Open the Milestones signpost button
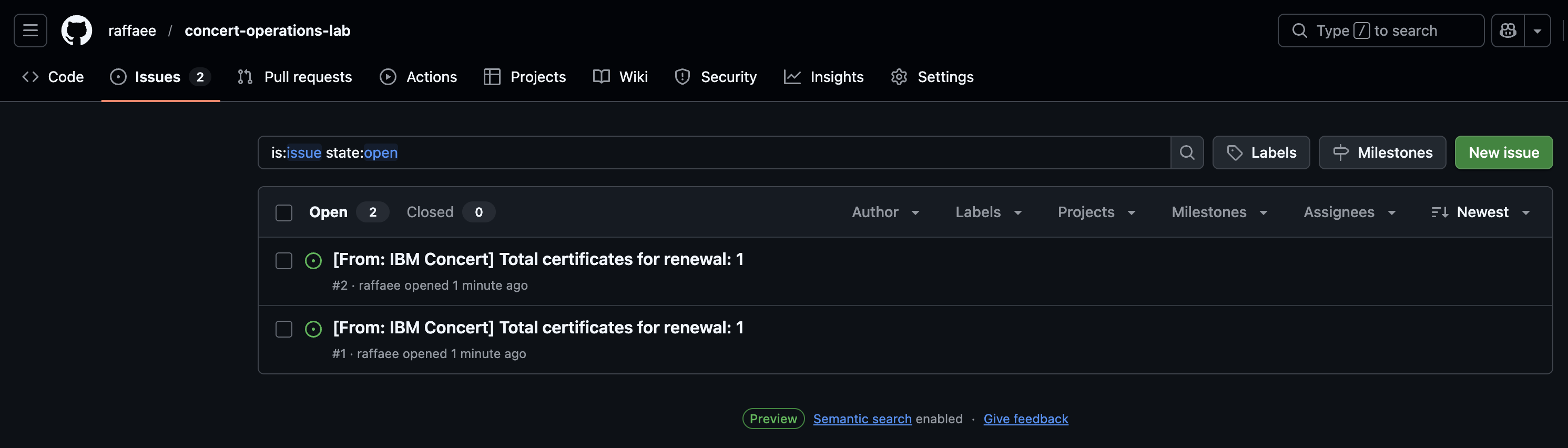Viewport: 1568px width, 448px height. 1382,152
